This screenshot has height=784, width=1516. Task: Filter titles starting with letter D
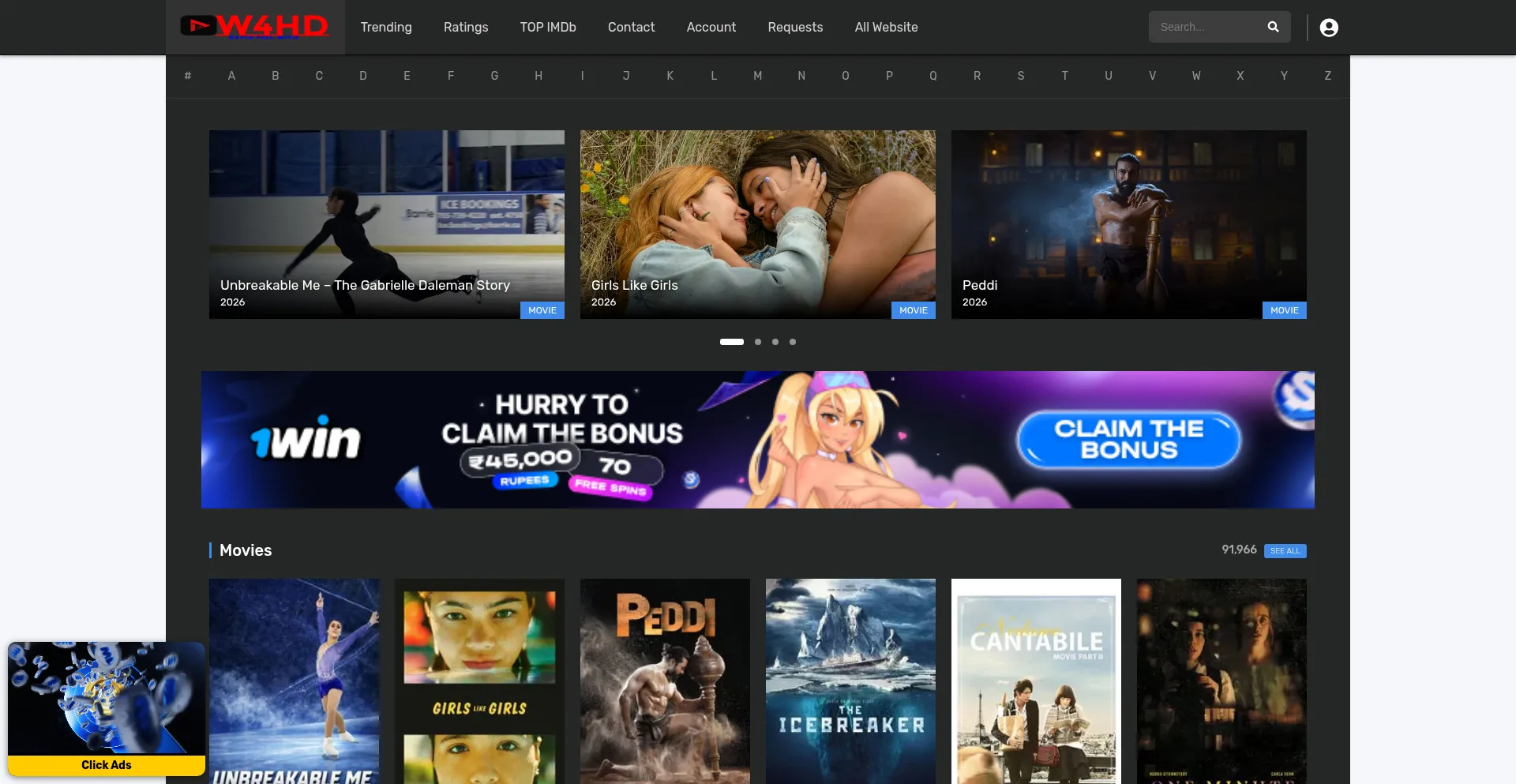tap(363, 76)
